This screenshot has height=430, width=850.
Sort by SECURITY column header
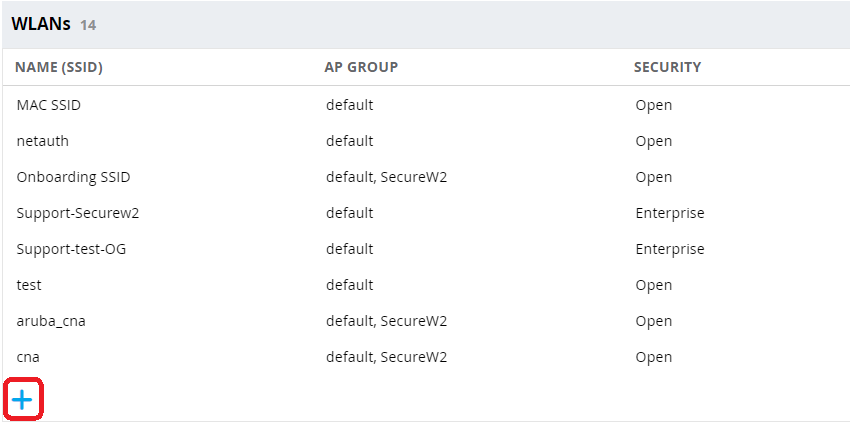tap(667, 68)
